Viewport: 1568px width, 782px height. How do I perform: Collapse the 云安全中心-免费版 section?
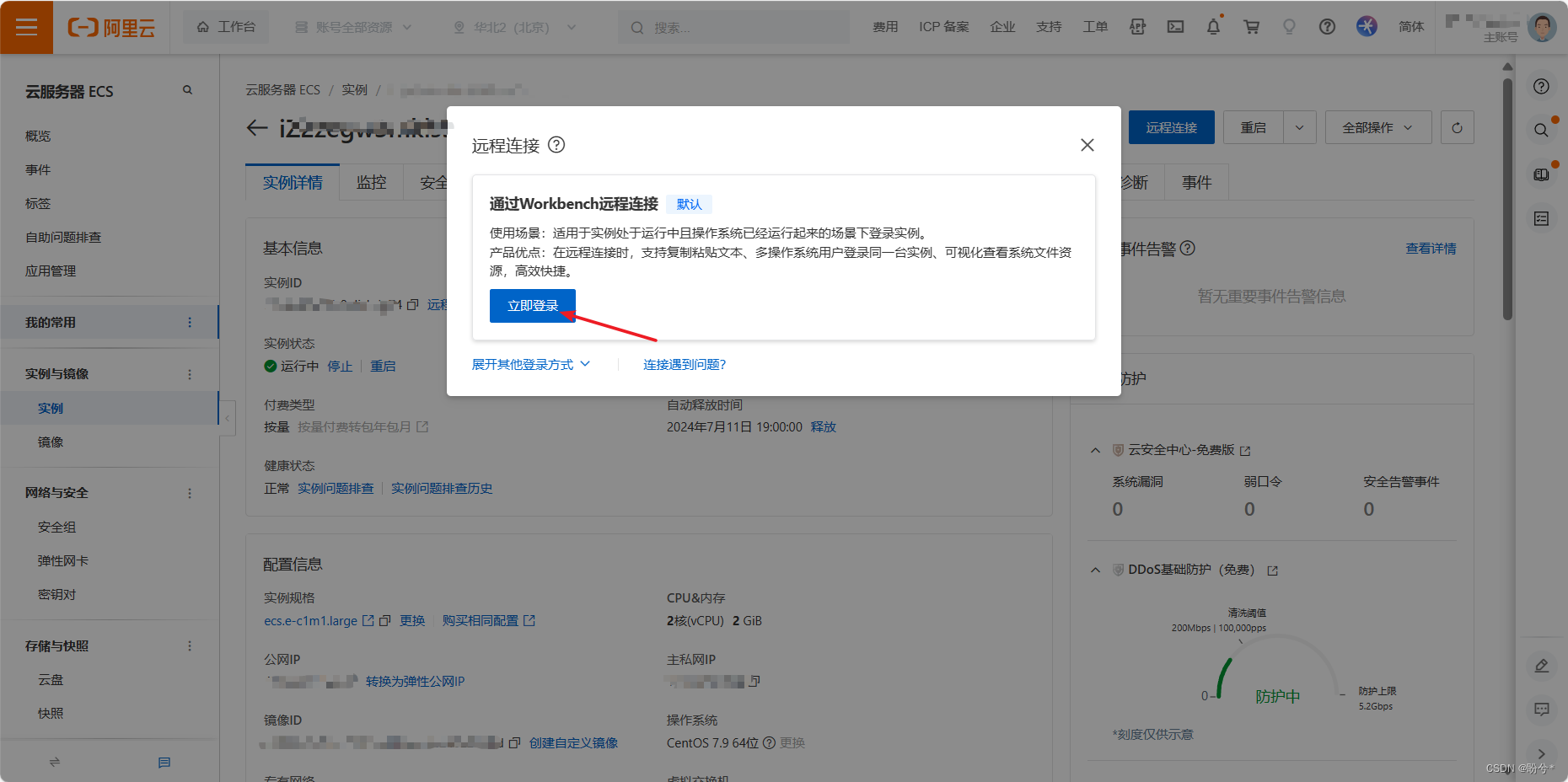click(x=1095, y=450)
